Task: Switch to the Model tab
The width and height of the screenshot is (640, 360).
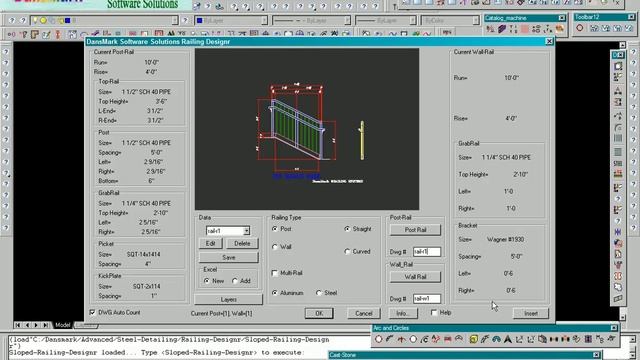Action: click(62, 325)
